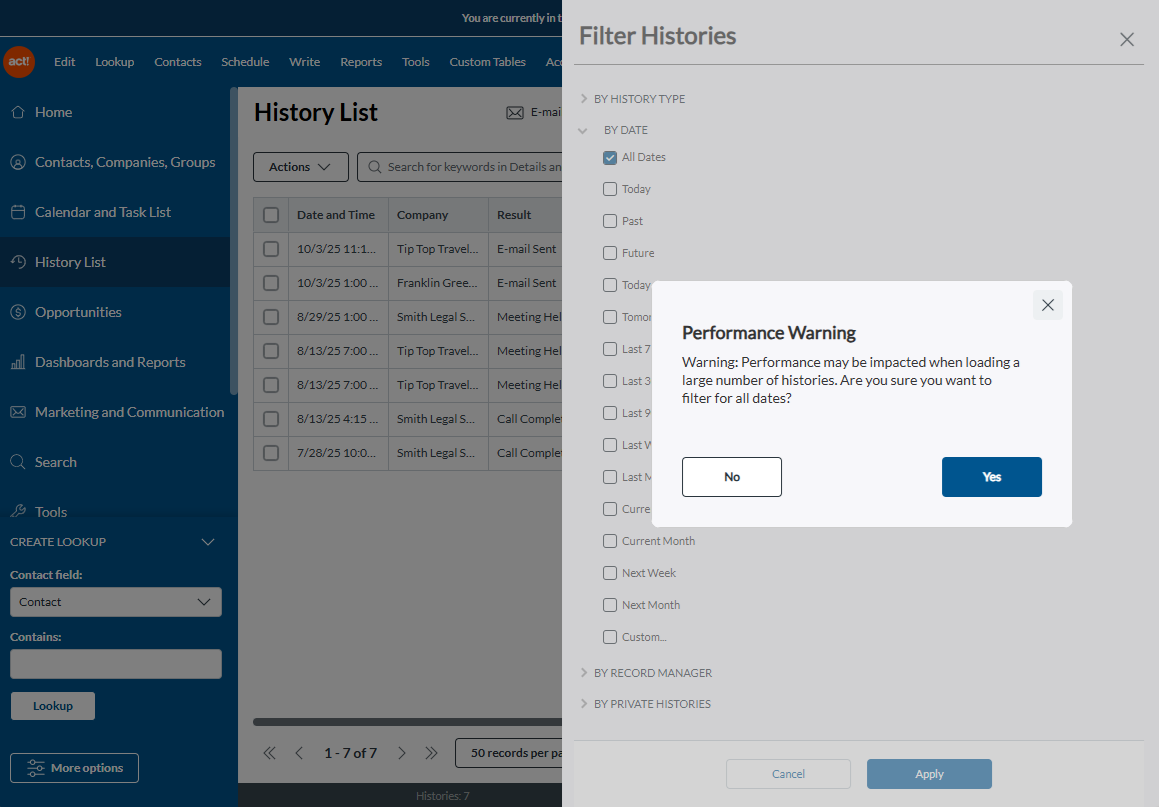Check the Current Month filter
This screenshot has height=807, width=1159.
[610, 541]
